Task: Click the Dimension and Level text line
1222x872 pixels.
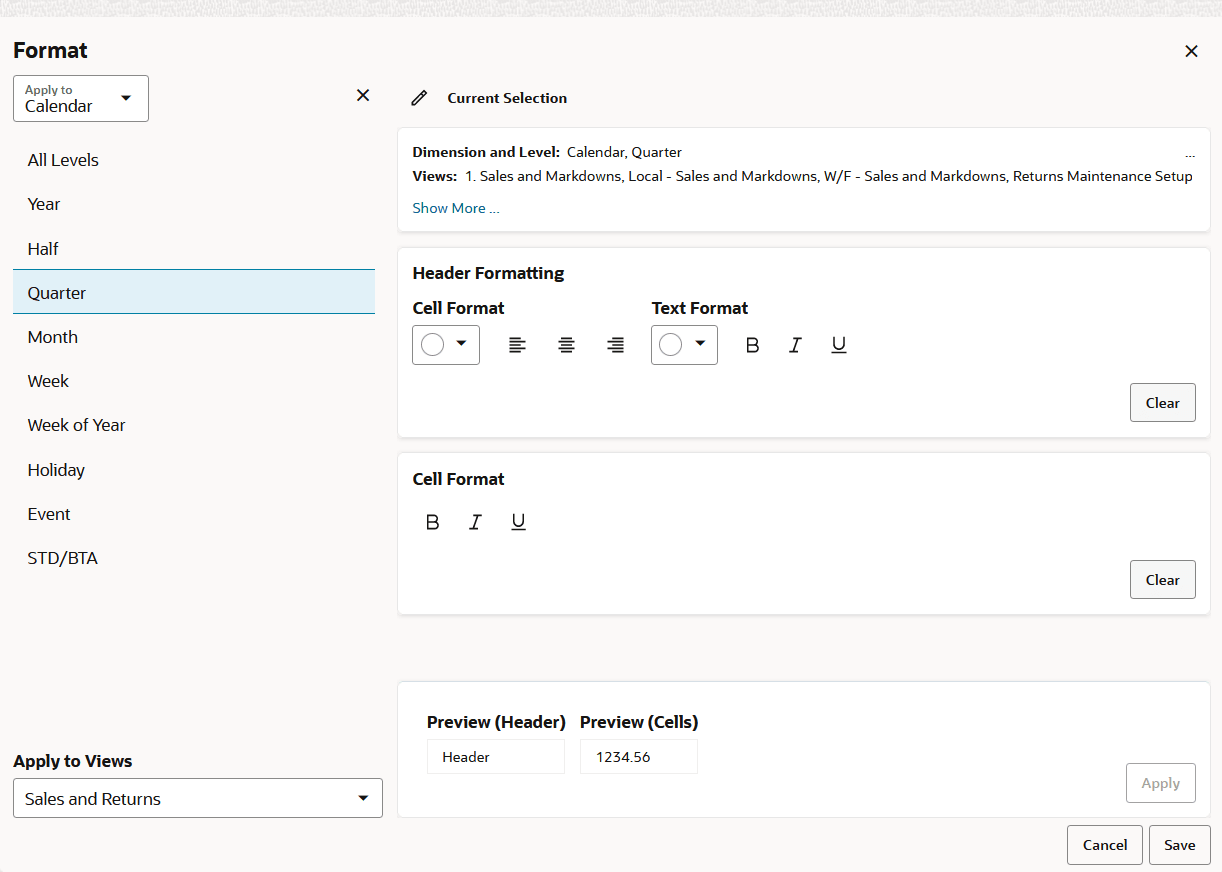Action: tap(547, 153)
